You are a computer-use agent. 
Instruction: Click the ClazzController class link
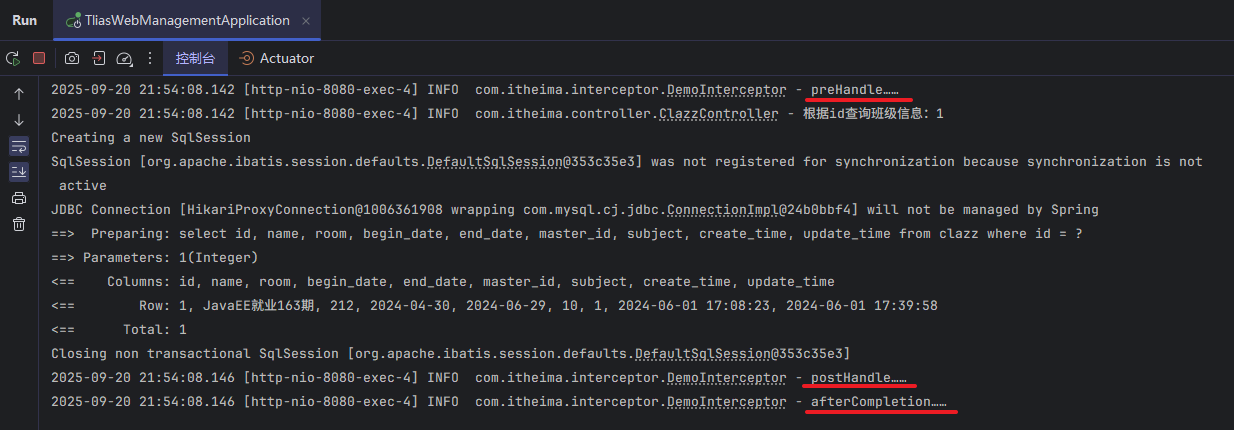(718, 114)
